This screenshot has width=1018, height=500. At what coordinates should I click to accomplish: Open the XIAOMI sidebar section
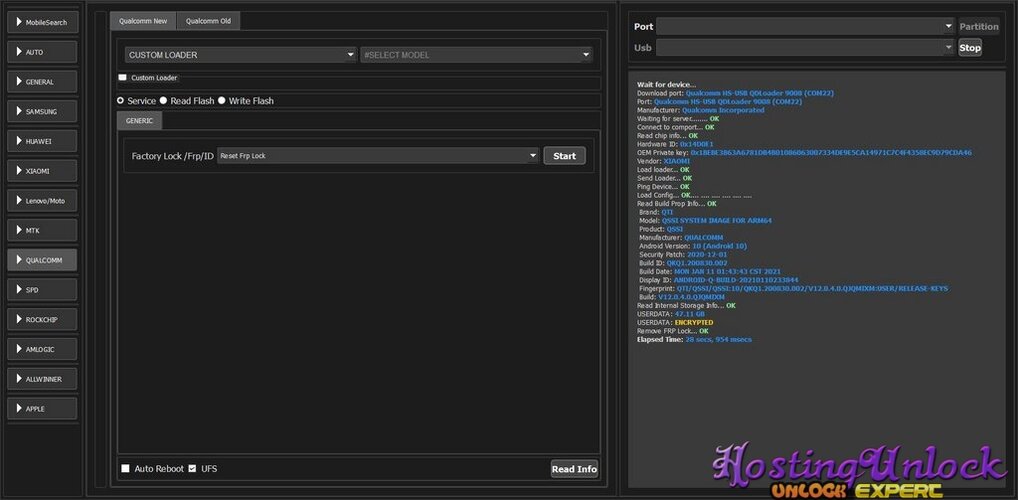tap(42, 171)
